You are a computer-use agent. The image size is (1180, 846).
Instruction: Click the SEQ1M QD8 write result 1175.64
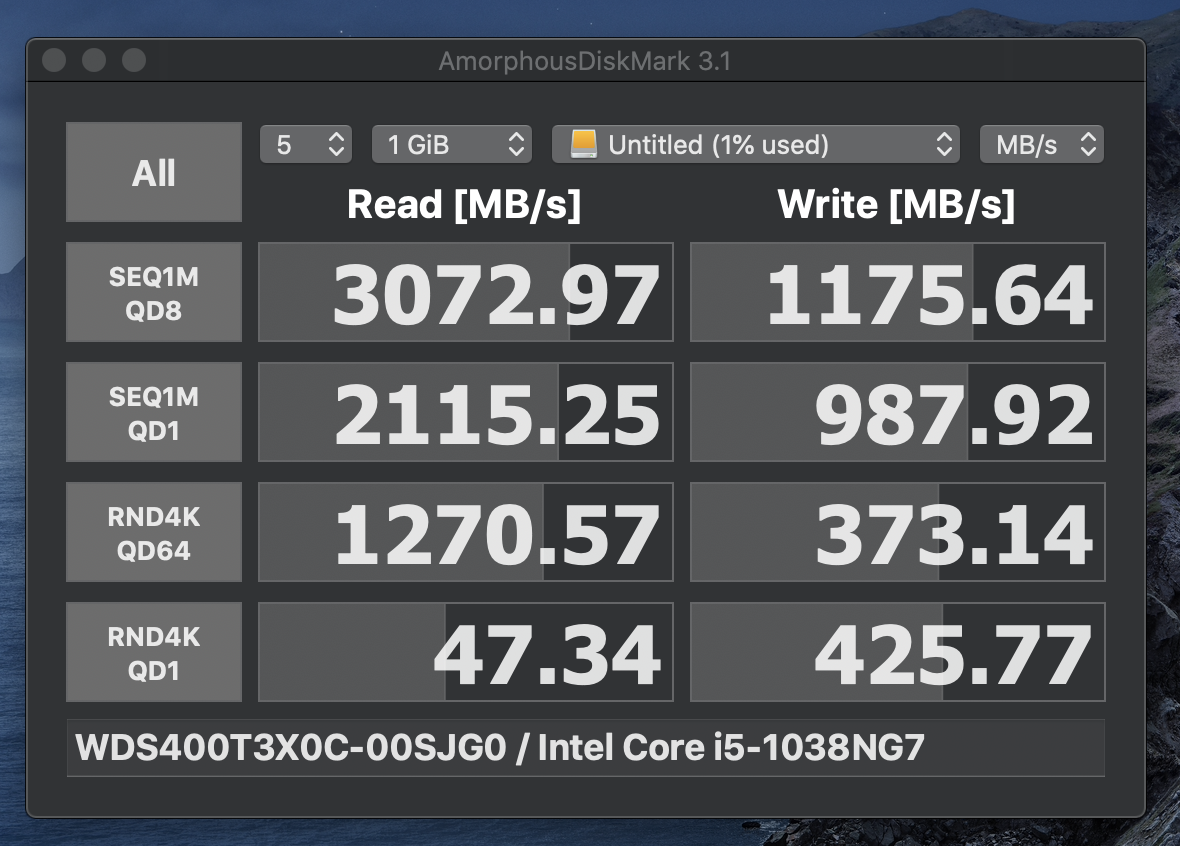coord(898,292)
